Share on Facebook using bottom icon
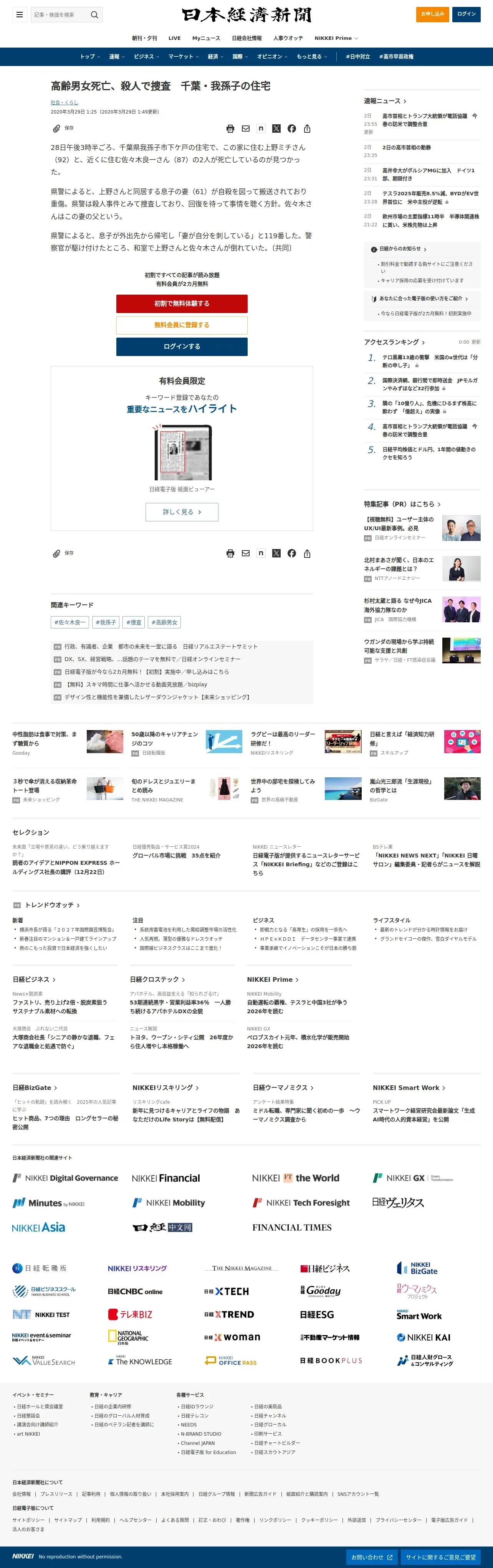This screenshot has height=1568, width=493. coord(292,553)
